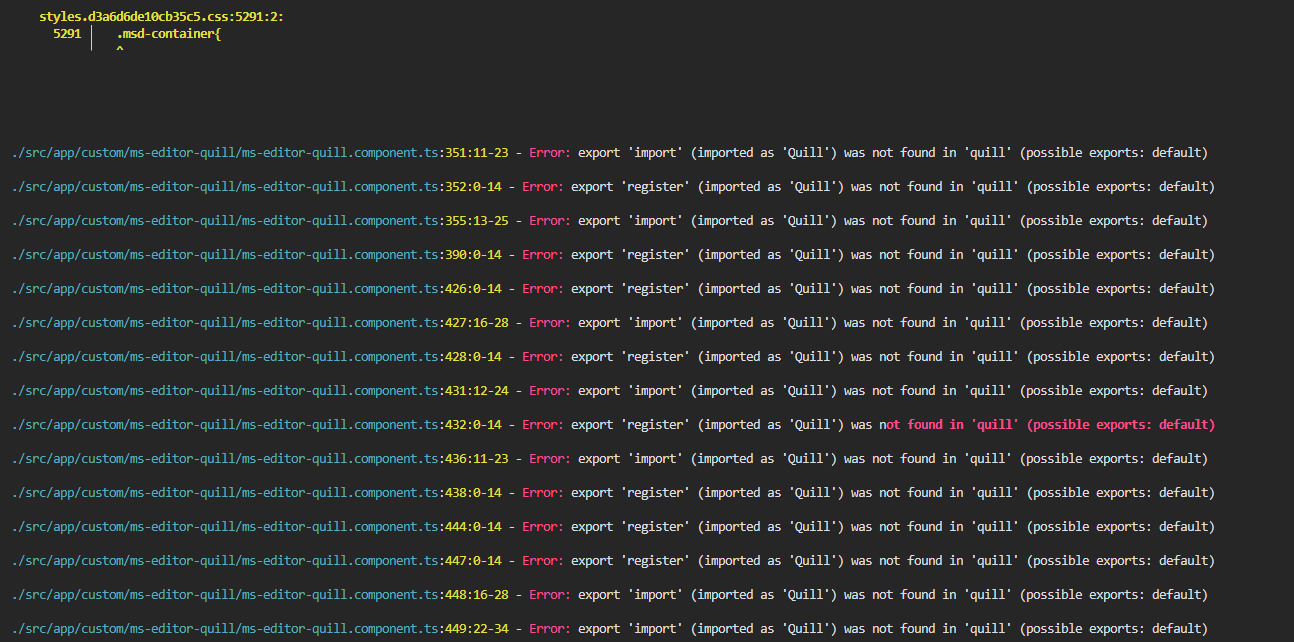Viewport: 1294px width, 642px height.
Task: Click the red 'Error:' label on 427:16-28 row
Action: pyautogui.click(x=550, y=323)
